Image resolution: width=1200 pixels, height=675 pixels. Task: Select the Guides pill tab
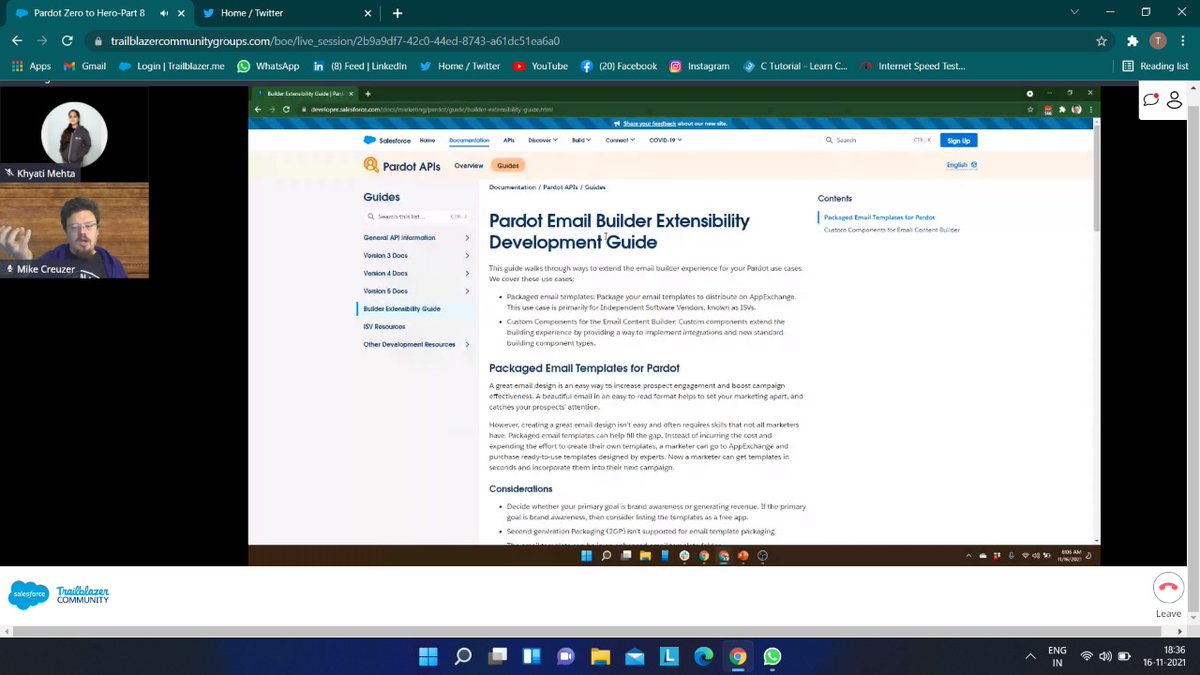(x=508, y=165)
